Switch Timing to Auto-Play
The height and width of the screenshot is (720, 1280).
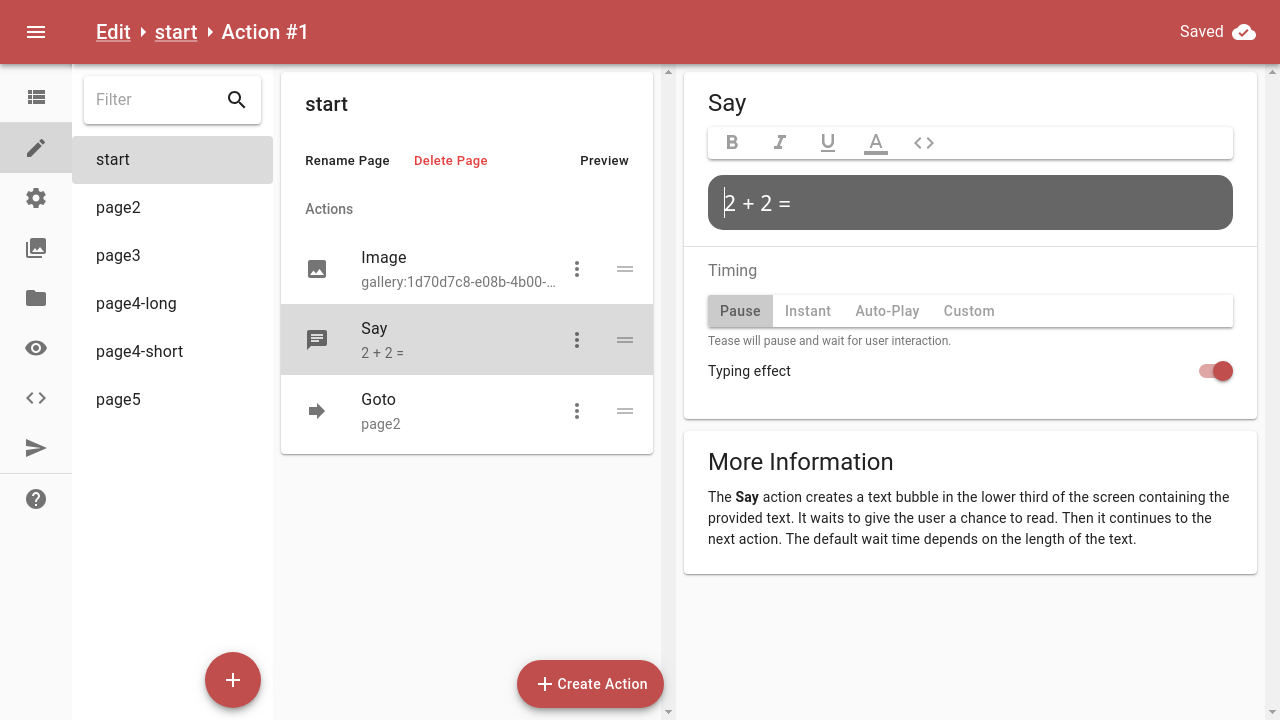[x=887, y=311]
